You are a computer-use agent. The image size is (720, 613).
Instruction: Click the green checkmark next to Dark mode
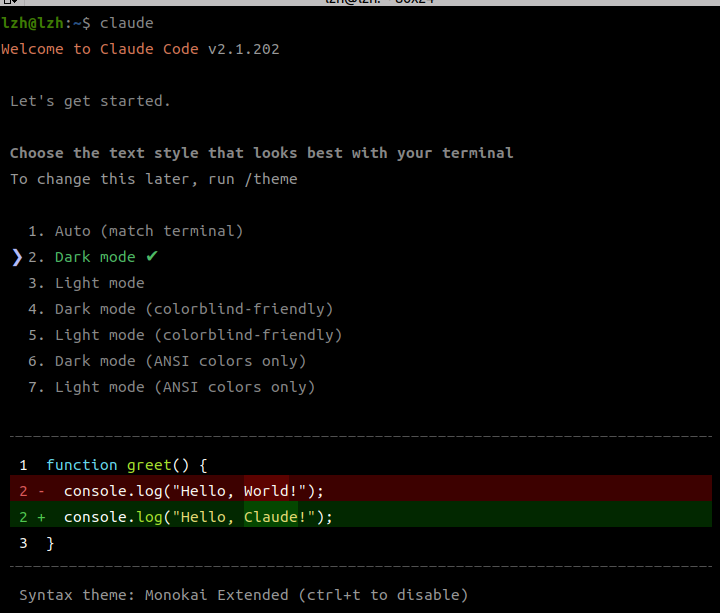(152, 256)
